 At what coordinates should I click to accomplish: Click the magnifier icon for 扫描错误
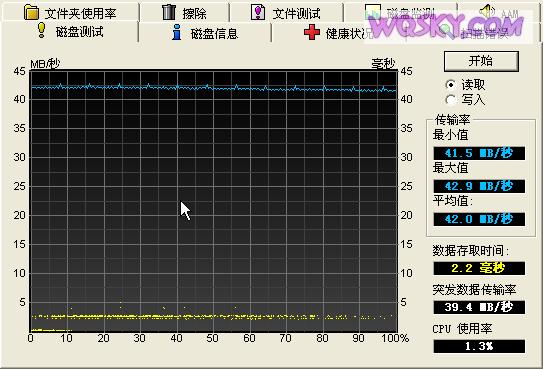click(447, 32)
